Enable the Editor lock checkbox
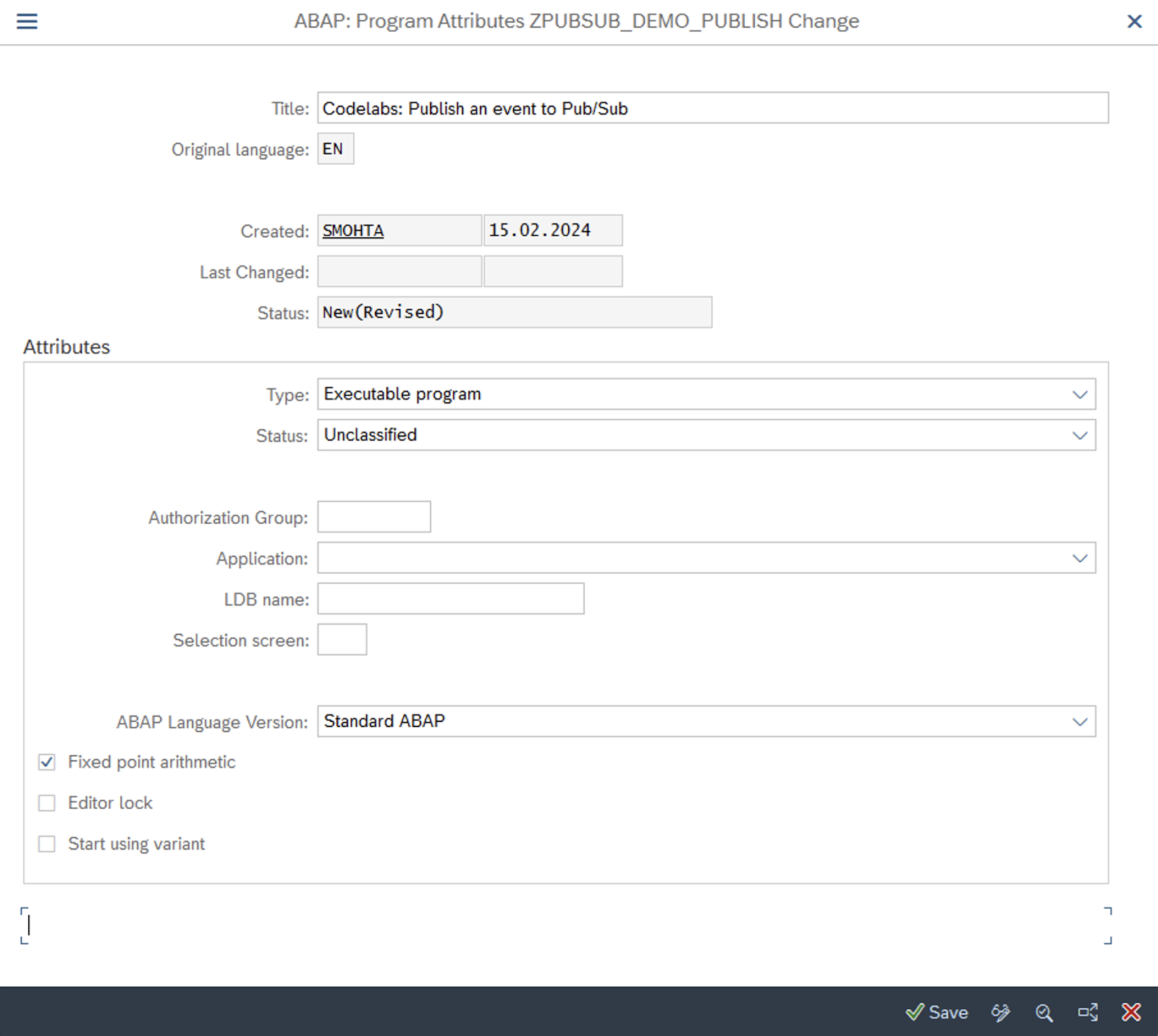Screen dimensions: 1158x1036 tap(47, 803)
